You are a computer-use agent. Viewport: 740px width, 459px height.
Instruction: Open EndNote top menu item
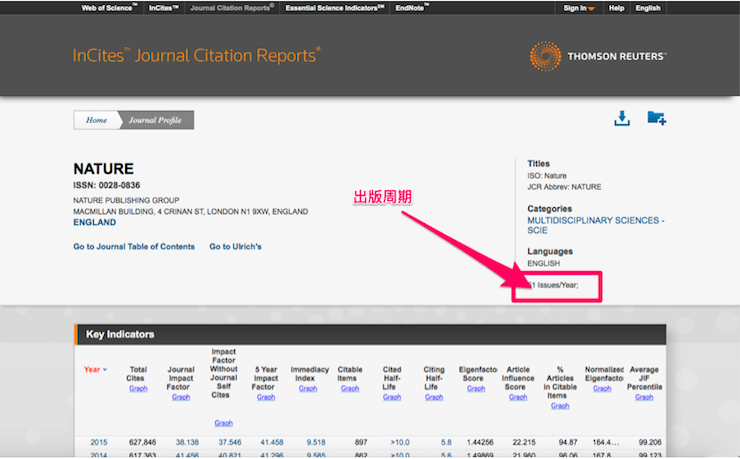click(412, 8)
